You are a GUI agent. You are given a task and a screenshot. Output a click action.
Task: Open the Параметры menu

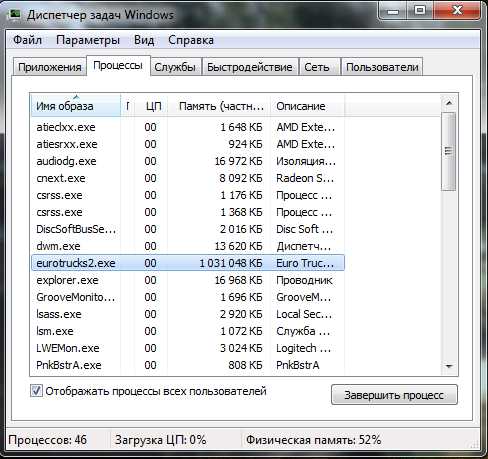(x=88, y=40)
